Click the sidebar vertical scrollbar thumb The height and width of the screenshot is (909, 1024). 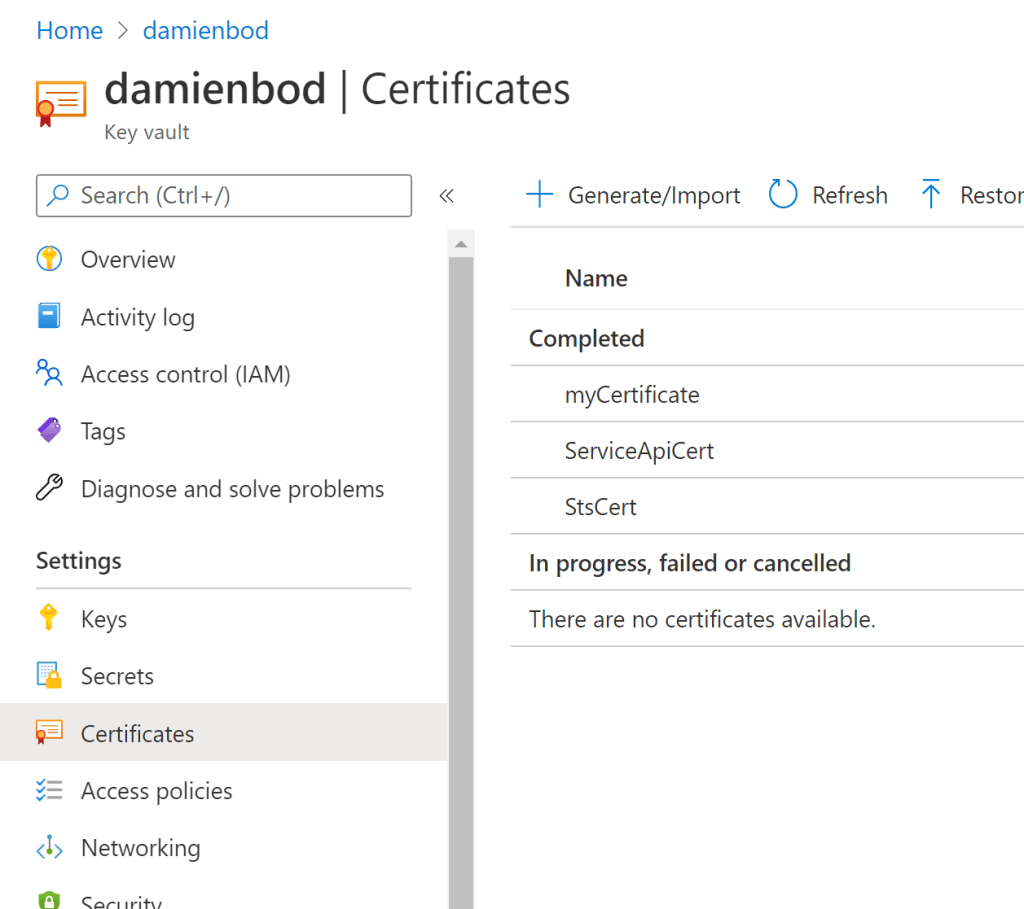(461, 581)
